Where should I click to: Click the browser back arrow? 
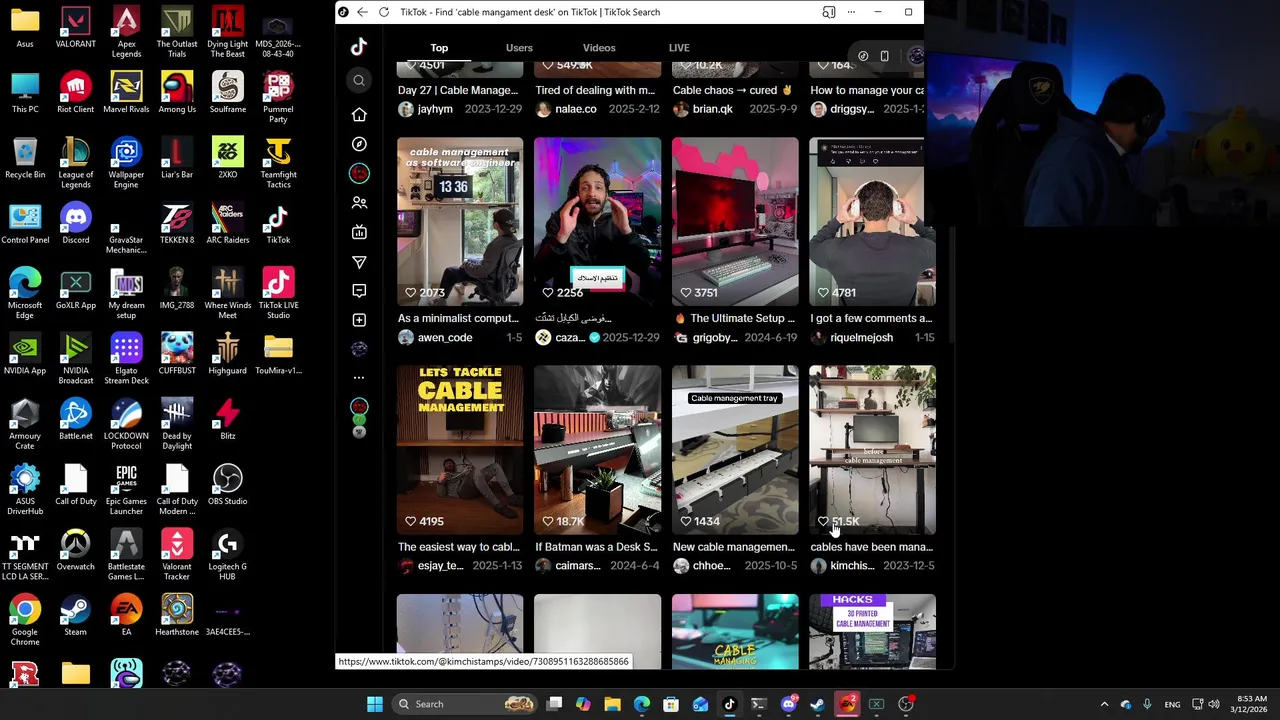point(362,12)
